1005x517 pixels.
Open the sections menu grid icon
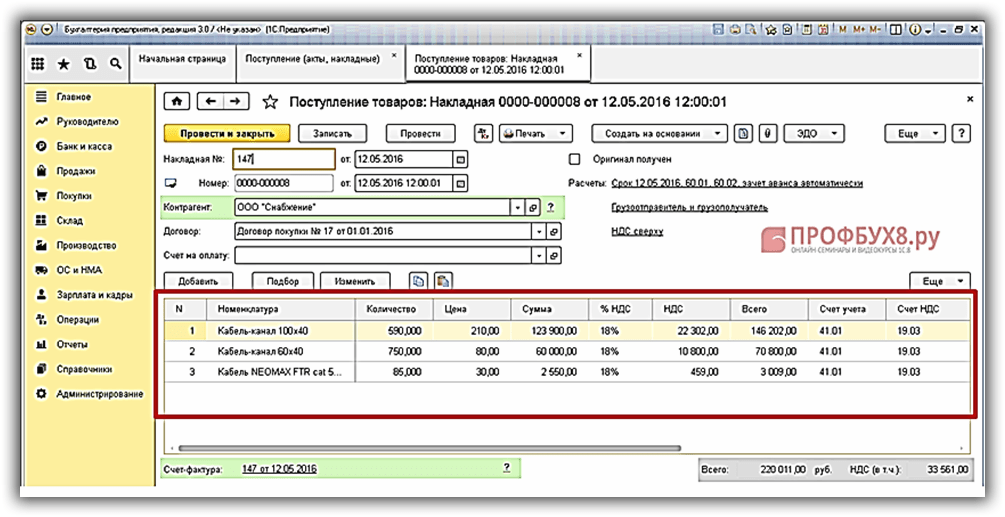[38, 63]
